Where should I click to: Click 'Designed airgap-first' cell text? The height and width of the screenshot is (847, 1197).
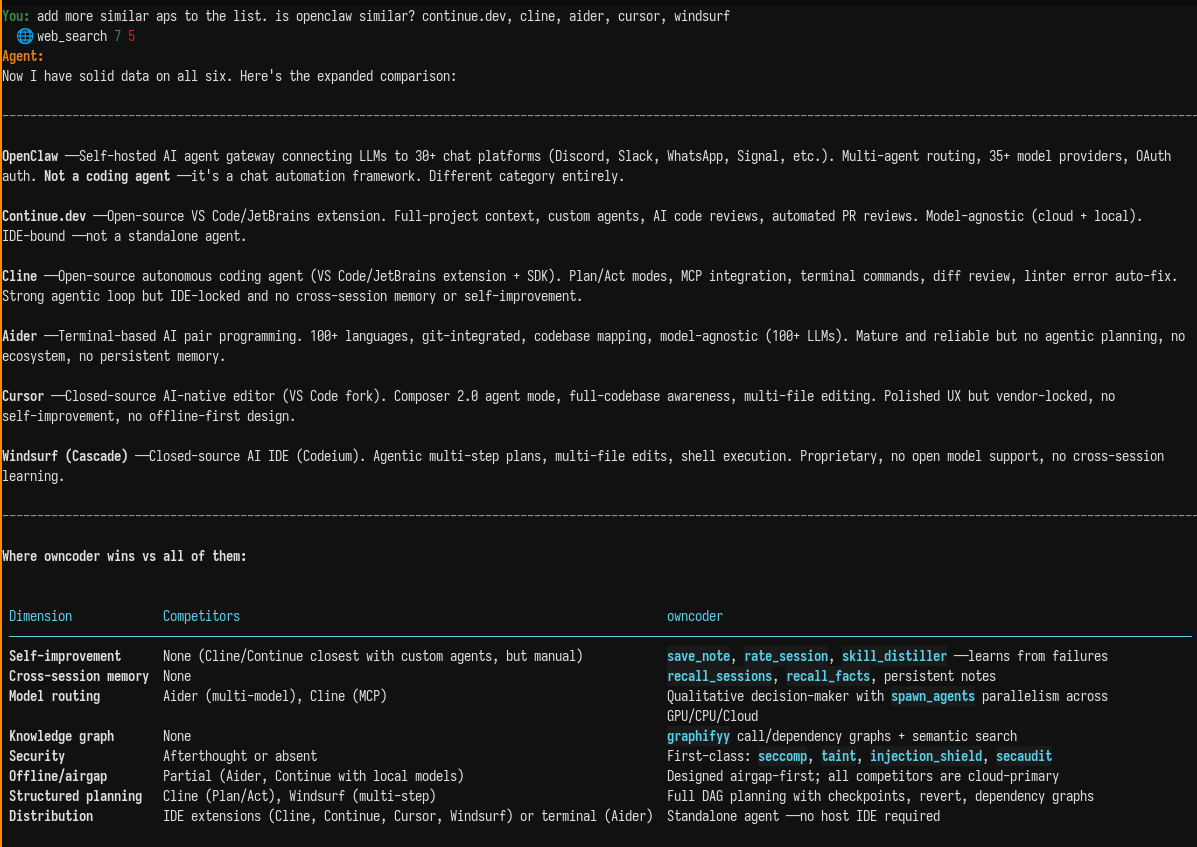[740, 776]
